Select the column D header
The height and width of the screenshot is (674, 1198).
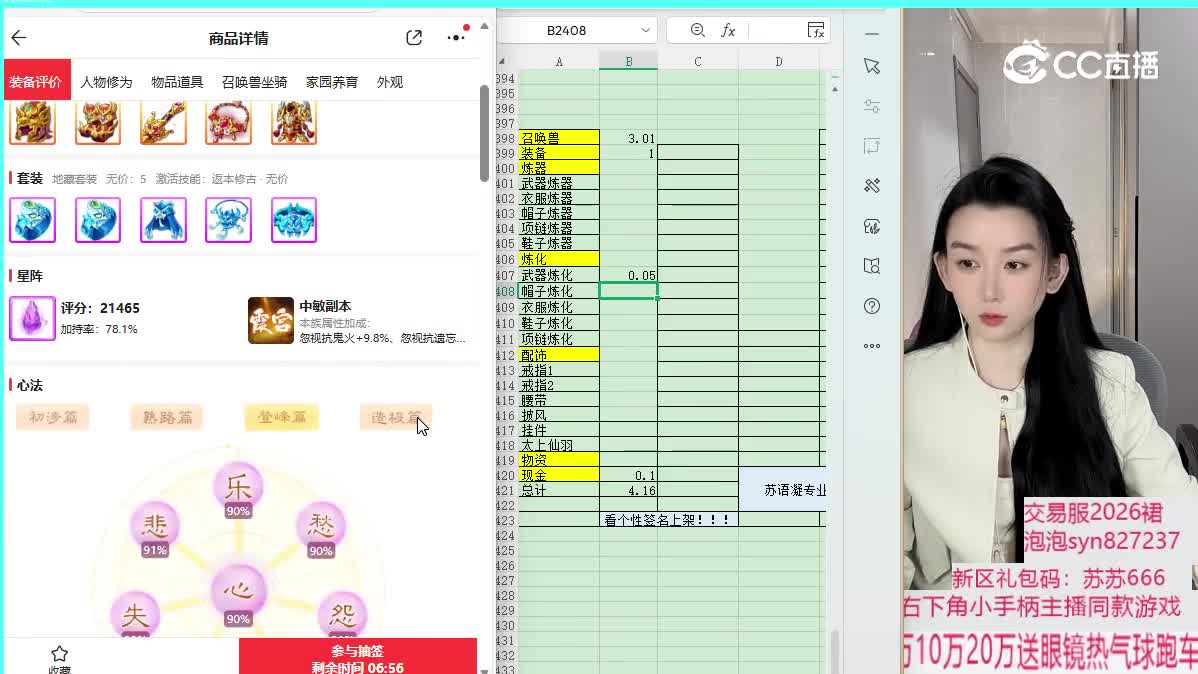(x=779, y=61)
